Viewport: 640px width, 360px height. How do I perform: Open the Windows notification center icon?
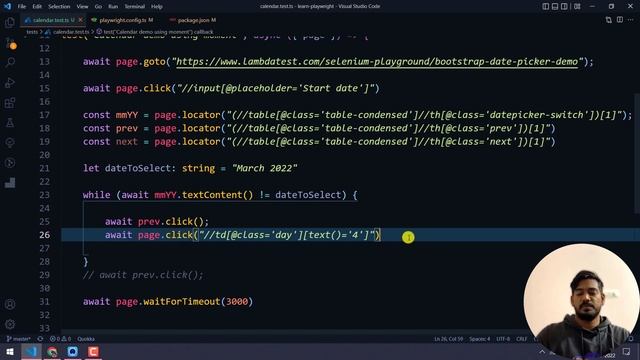click(x=627, y=352)
